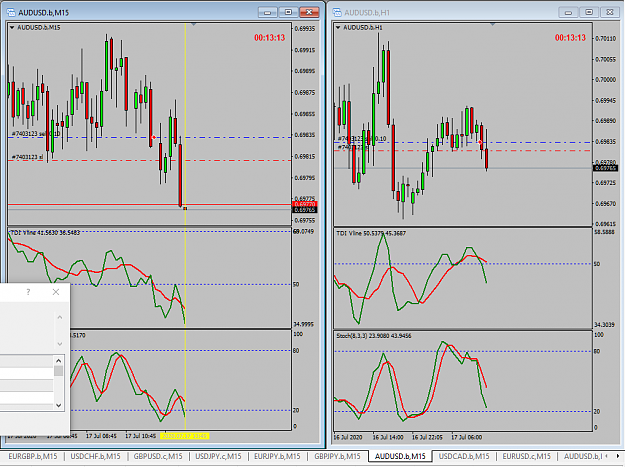625x467 pixels.
Task: Click the dialog's help question mark button
Action: (x=28, y=292)
